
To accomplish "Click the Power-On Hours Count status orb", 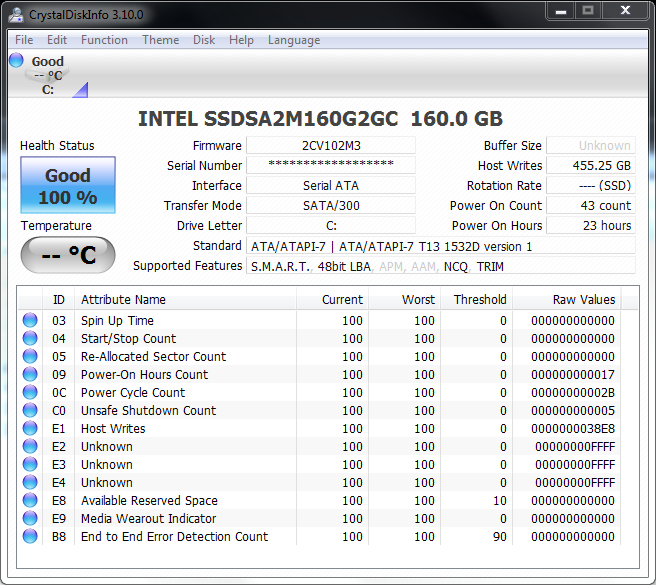I will point(30,374).
